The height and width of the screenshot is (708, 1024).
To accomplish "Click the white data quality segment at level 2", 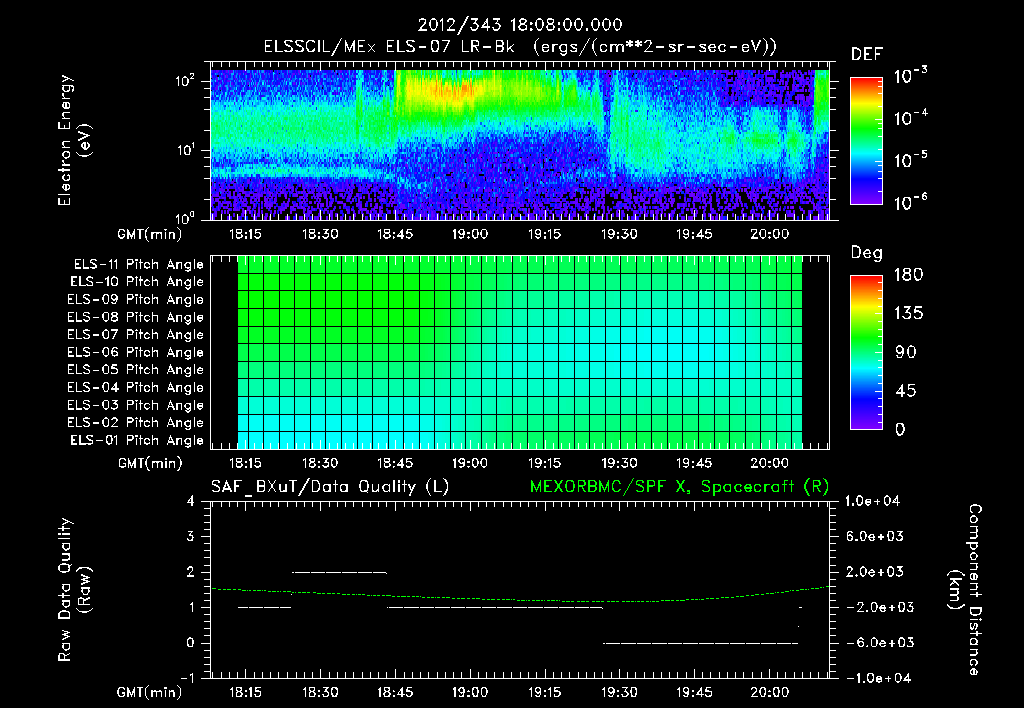I will (x=339, y=572).
